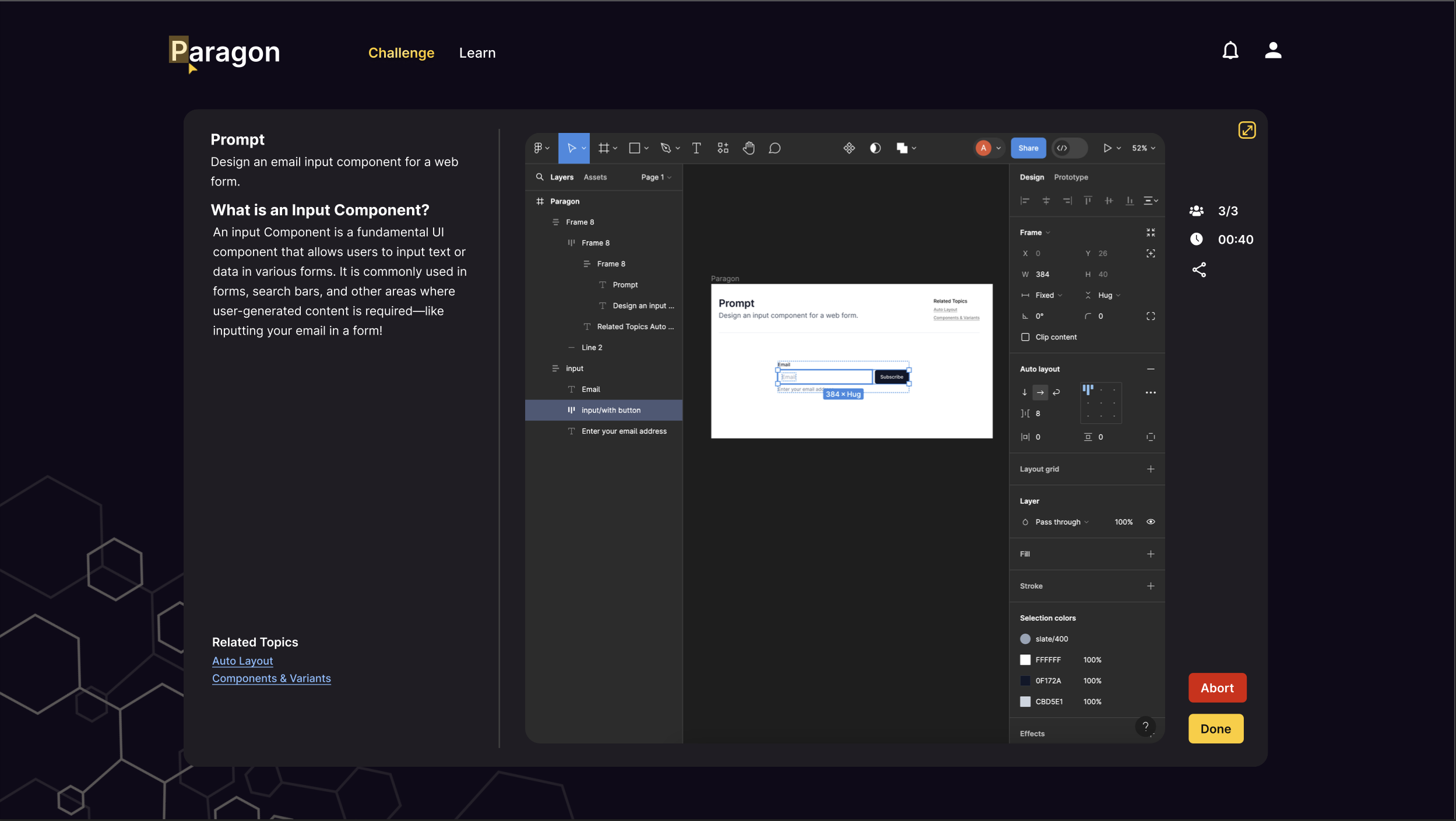Open the Resources tool
1456x821 pixels.
[723, 148]
